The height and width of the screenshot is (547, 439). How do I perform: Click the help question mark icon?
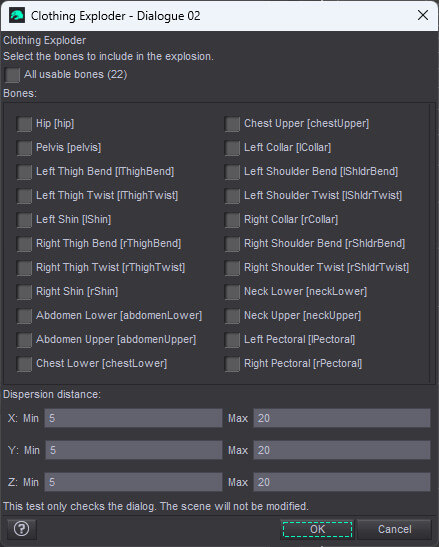tap(22, 529)
